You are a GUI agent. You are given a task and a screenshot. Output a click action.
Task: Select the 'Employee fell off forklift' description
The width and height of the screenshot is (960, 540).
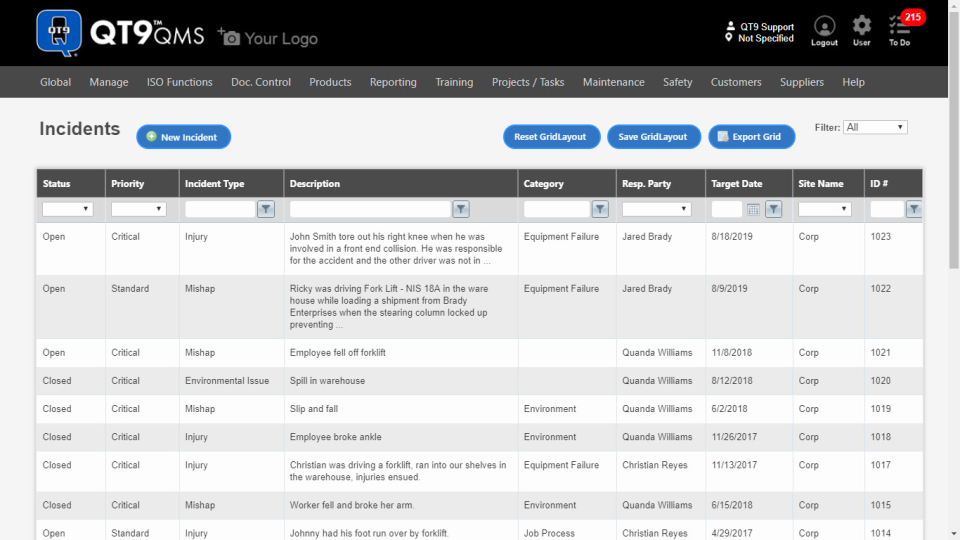pos(338,353)
